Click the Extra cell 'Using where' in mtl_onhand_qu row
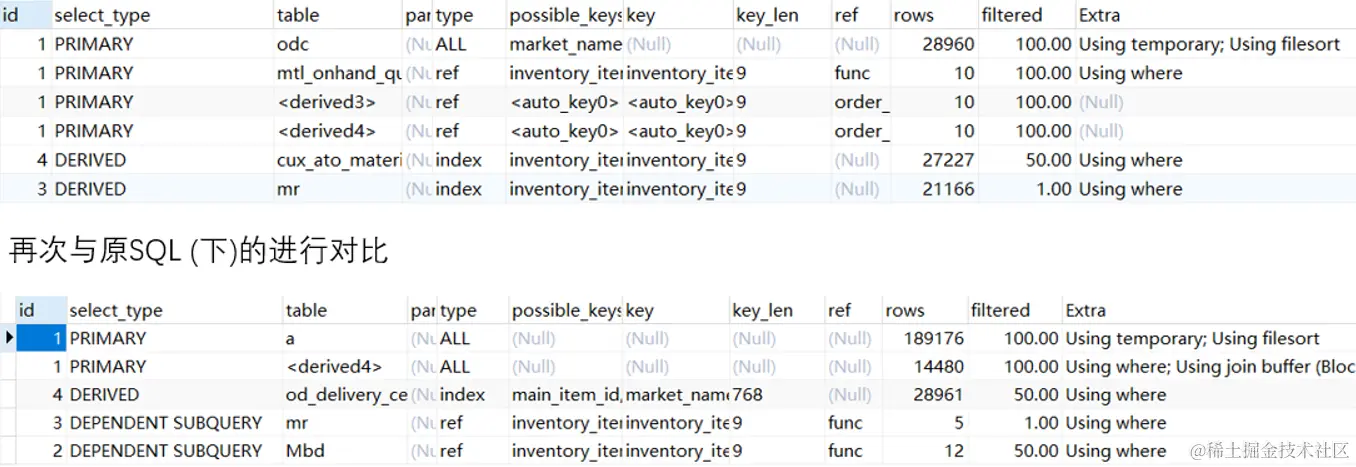 [1130, 73]
